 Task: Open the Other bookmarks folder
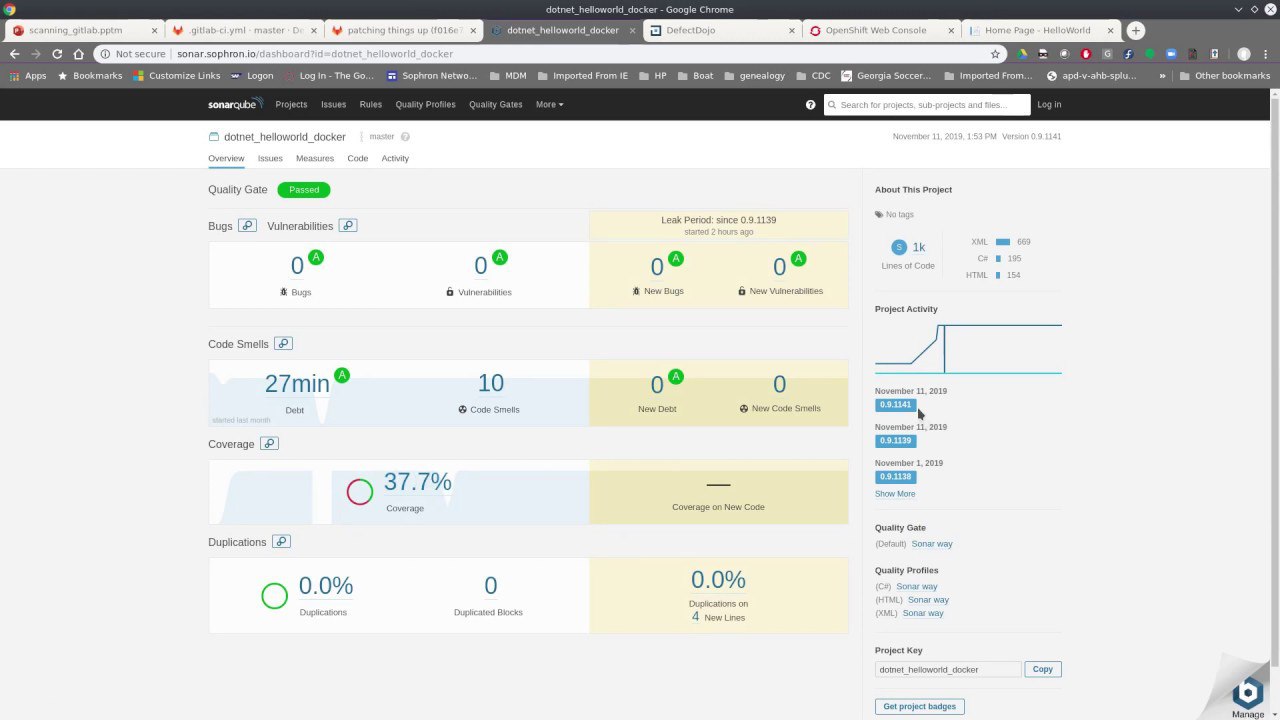[1225, 76]
